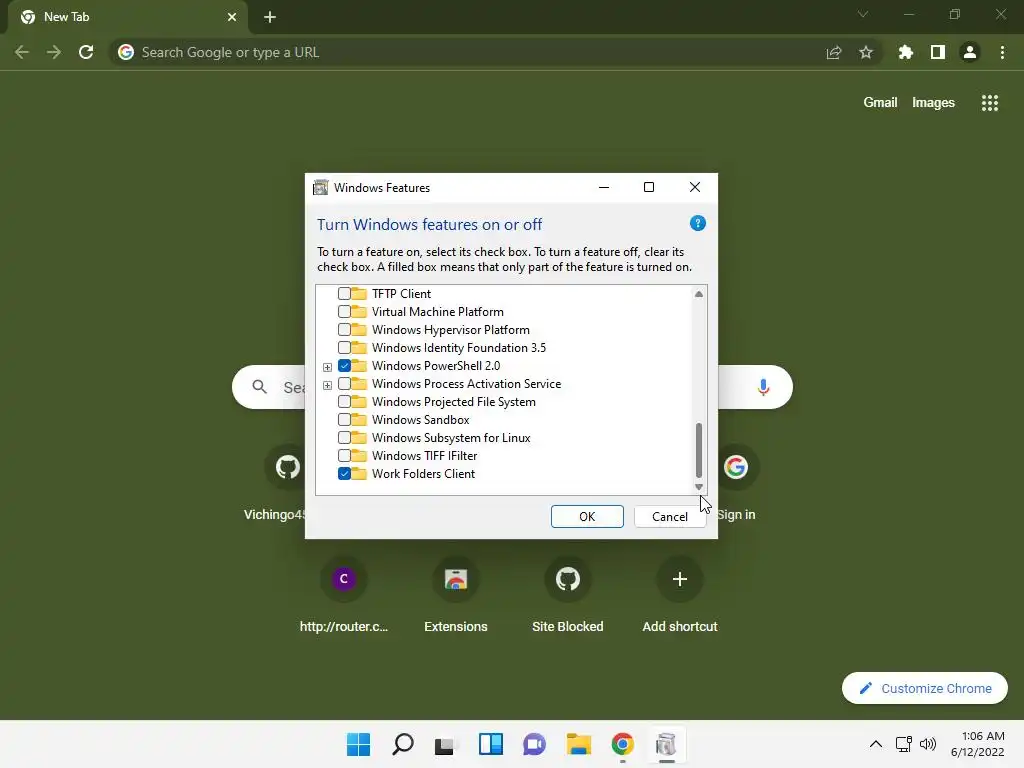The height and width of the screenshot is (768, 1024).
Task: Open the router shortcut tile
Action: tap(344, 579)
